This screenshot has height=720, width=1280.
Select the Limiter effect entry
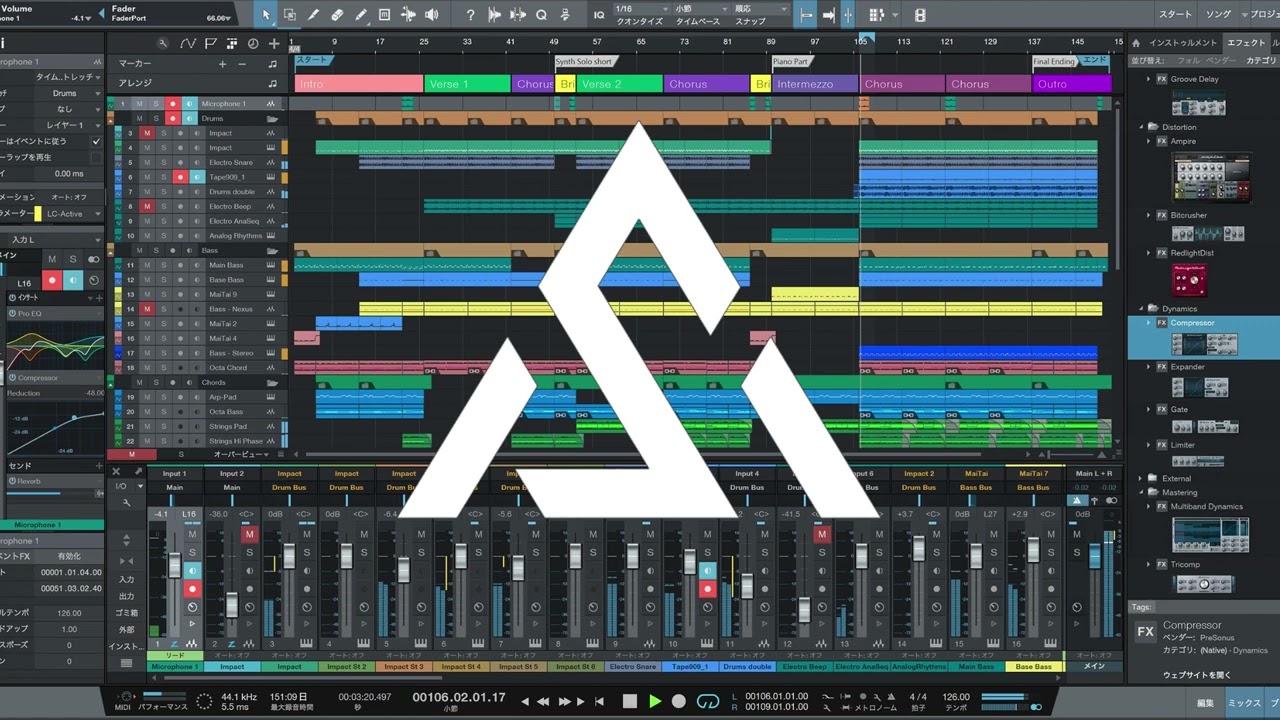click(x=1183, y=445)
